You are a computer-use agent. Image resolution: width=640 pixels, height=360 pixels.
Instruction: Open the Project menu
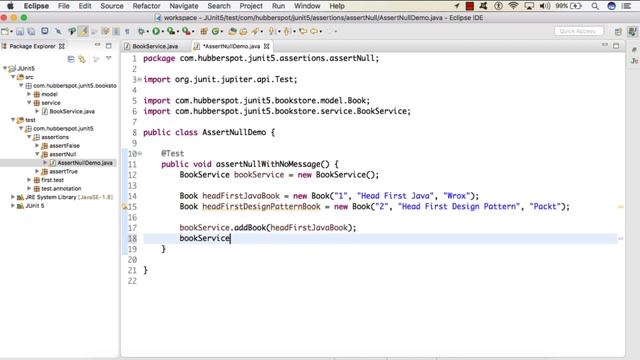click(x=251, y=6)
